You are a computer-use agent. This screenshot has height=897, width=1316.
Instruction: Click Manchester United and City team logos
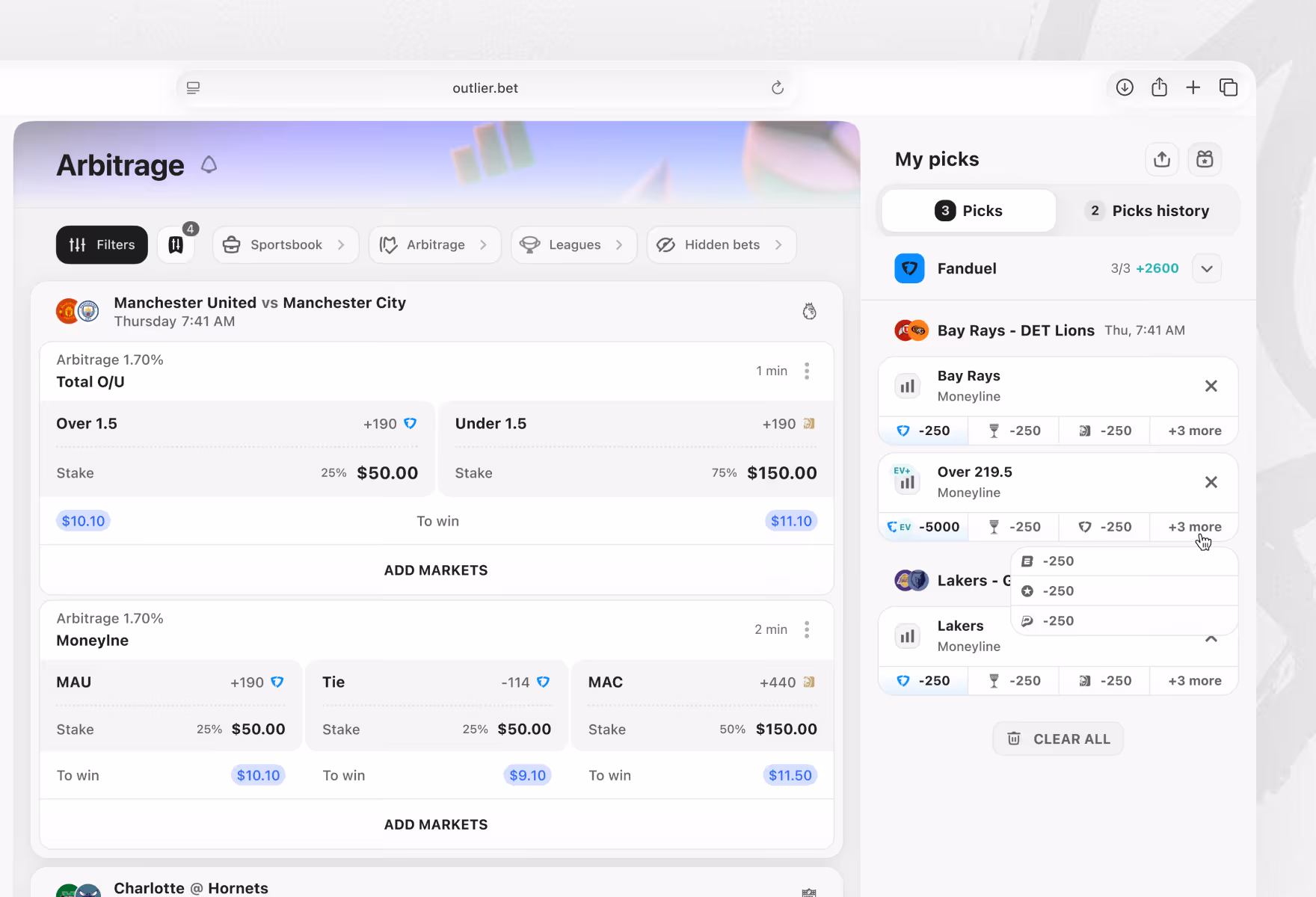[x=78, y=311]
